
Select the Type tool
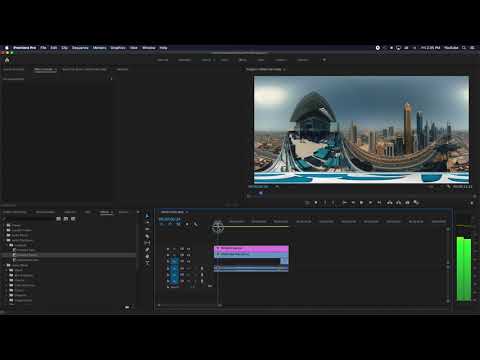147,263
